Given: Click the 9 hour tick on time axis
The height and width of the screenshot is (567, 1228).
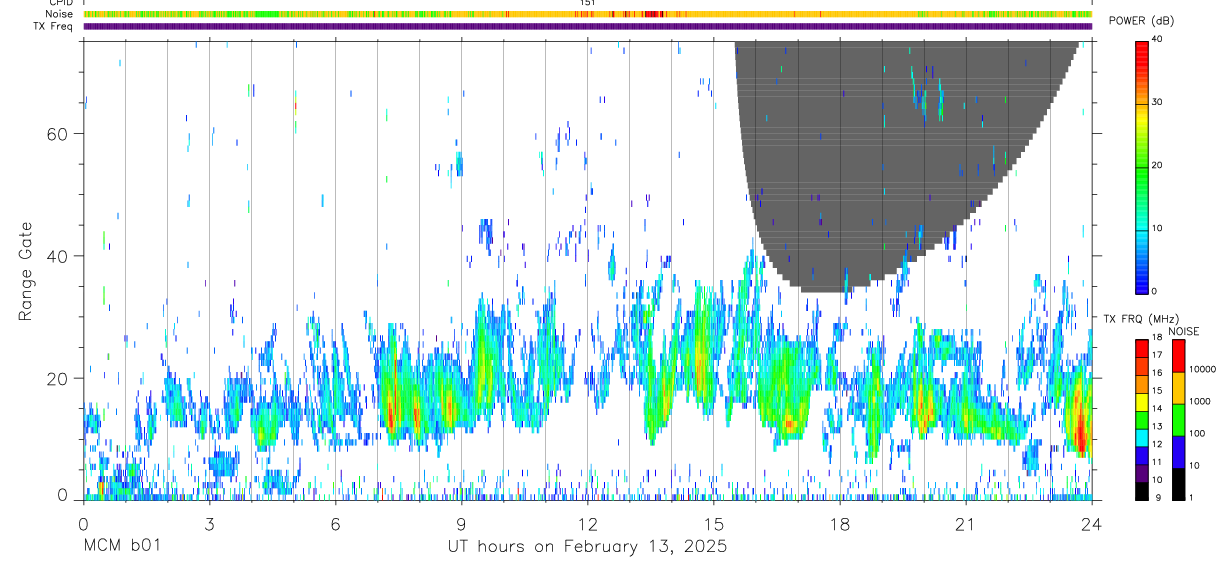Looking at the screenshot, I should point(461,523).
